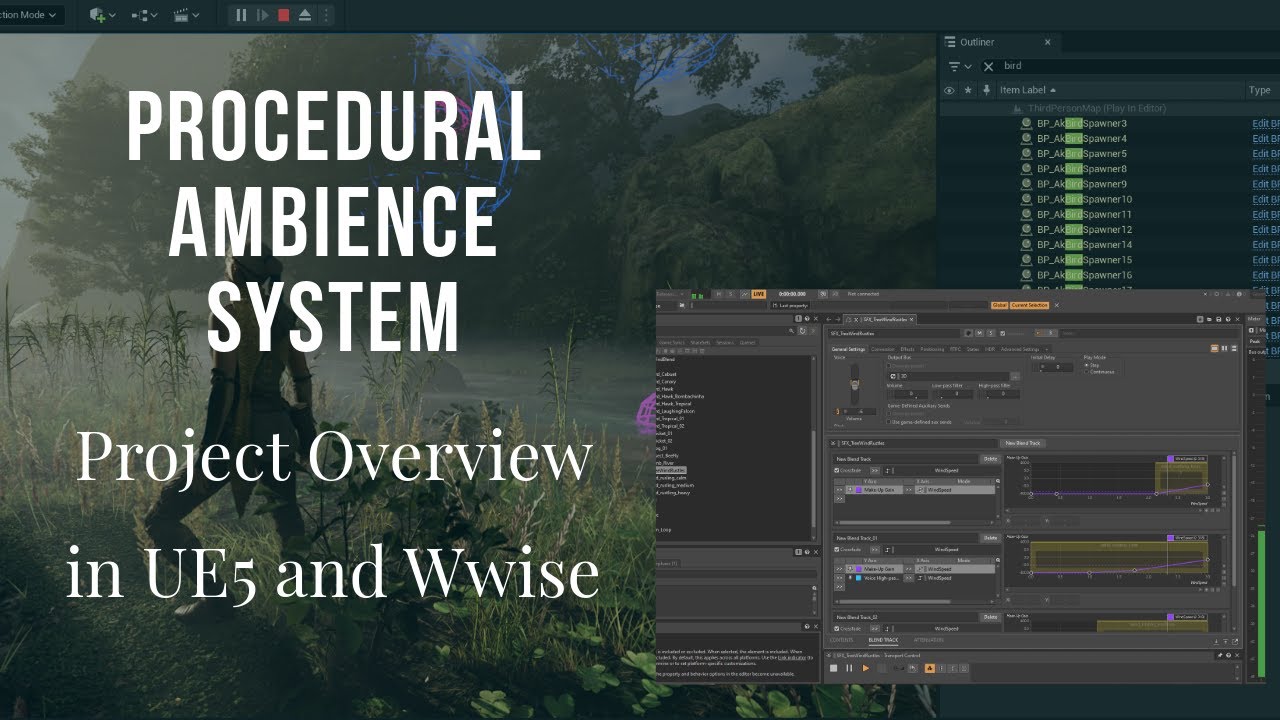Viewport: 1280px width, 720px height.
Task: Close the SFX_TreeWindRustles editor tab
Action: [x=912, y=319]
